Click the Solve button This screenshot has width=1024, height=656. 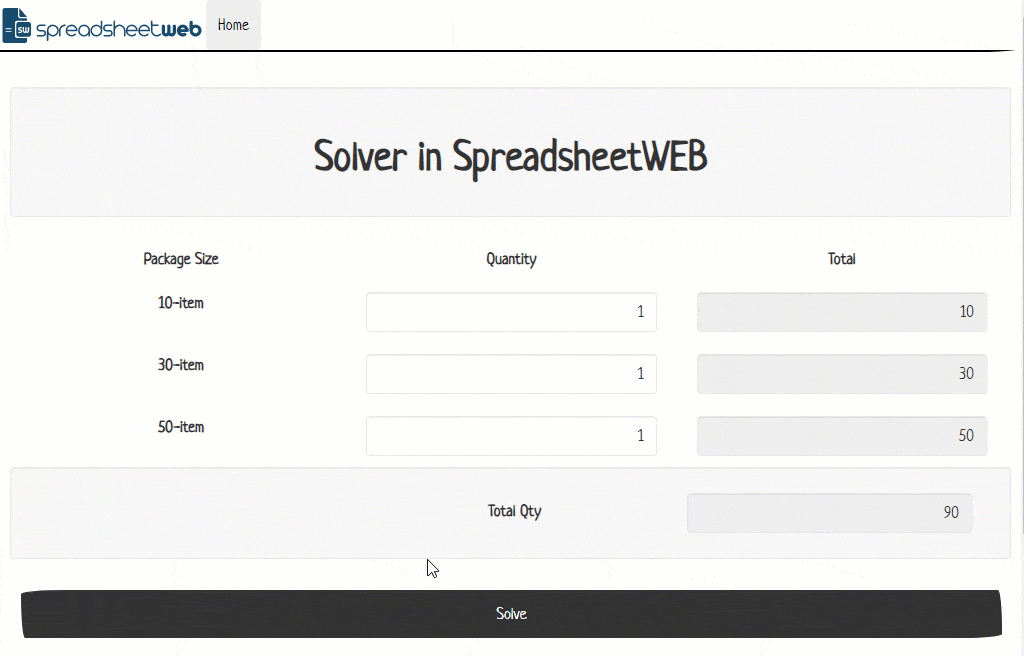point(511,614)
